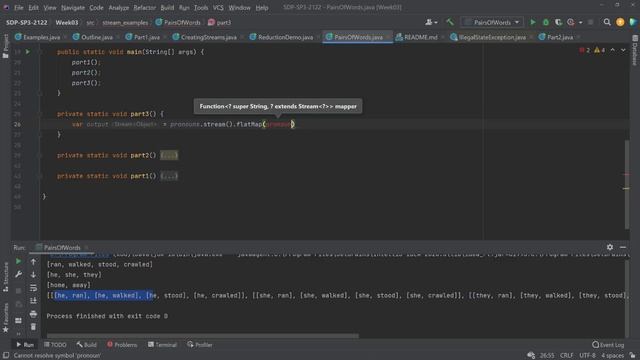Screen dimensions: 640x360
Task: Click the errors and warnings indicator
Action: point(592,50)
